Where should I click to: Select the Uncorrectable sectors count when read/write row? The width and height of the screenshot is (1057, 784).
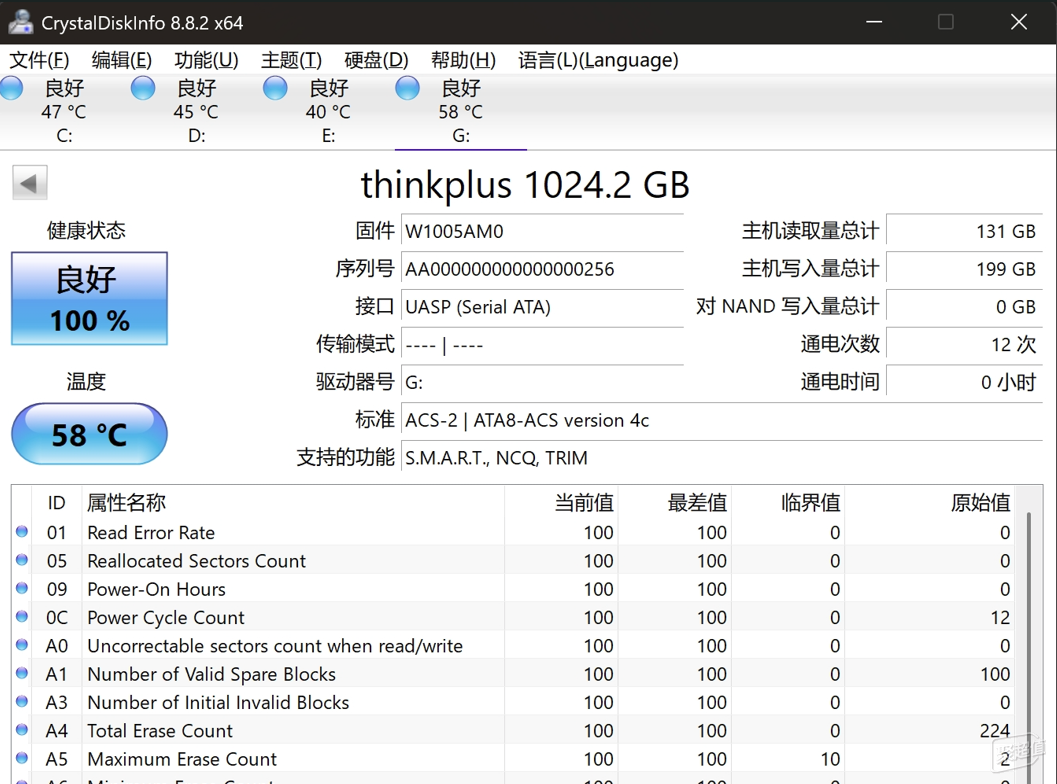click(514, 646)
